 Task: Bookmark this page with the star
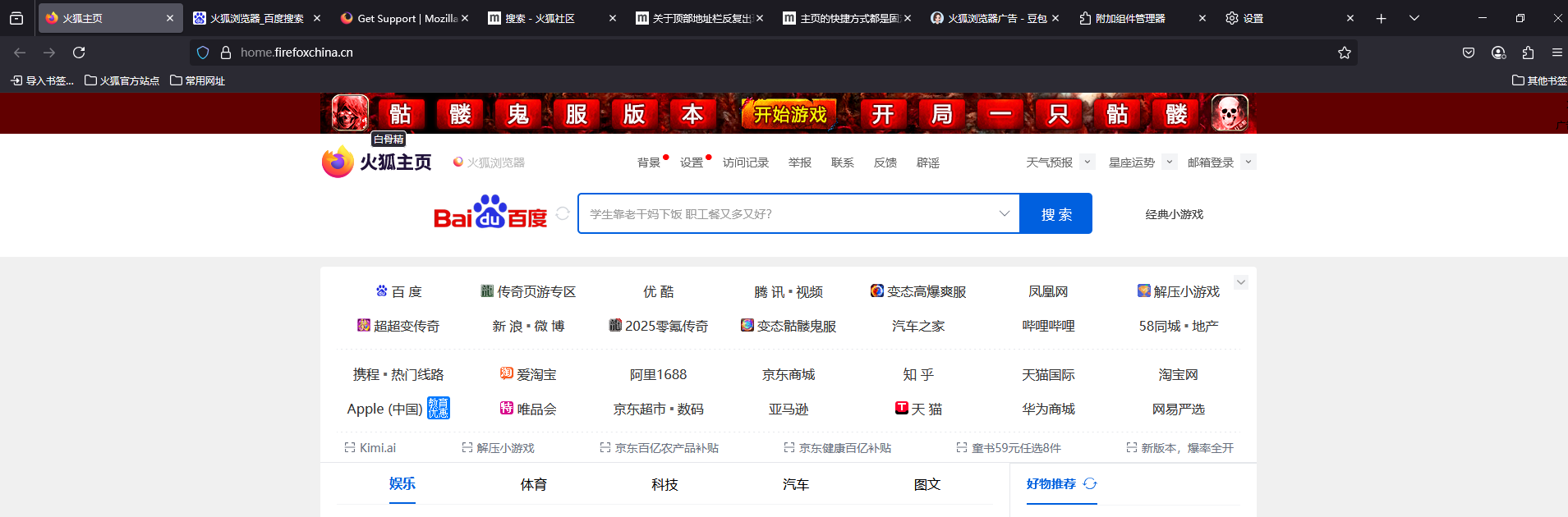point(1345,53)
